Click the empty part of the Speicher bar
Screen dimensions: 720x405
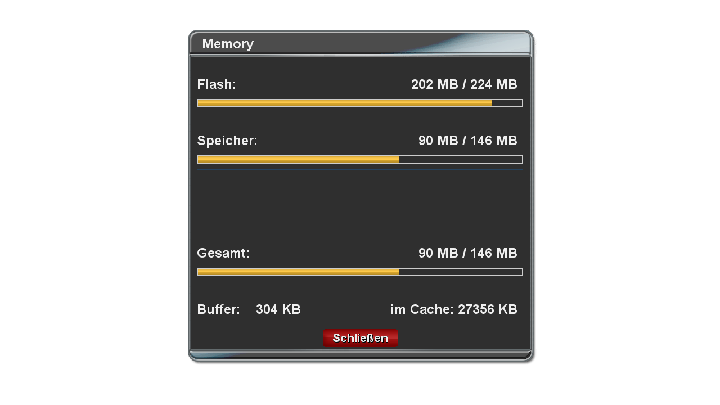pyautogui.click(x=460, y=159)
